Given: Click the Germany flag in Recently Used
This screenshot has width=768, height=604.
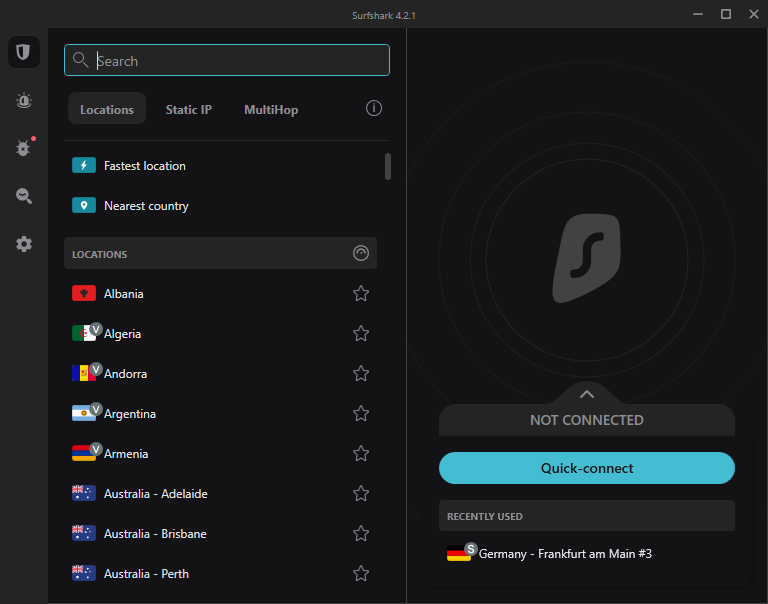Looking at the screenshot, I should point(459,554).
